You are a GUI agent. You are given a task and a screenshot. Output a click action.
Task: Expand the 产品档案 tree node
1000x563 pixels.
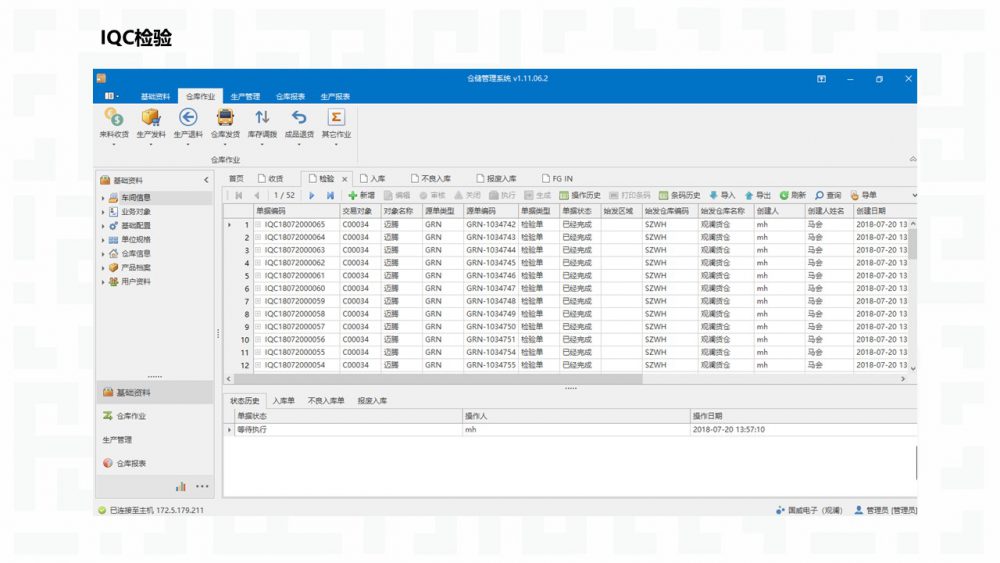(x=103, y=268)
